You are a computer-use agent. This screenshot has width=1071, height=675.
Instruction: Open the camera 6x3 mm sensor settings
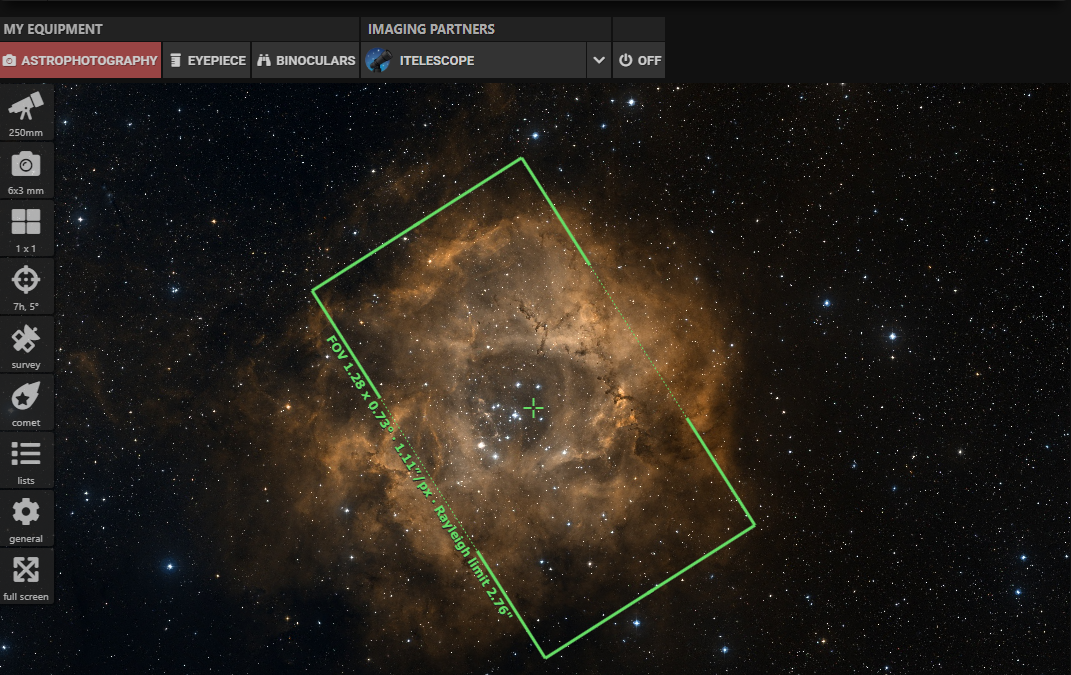(26, 170)
